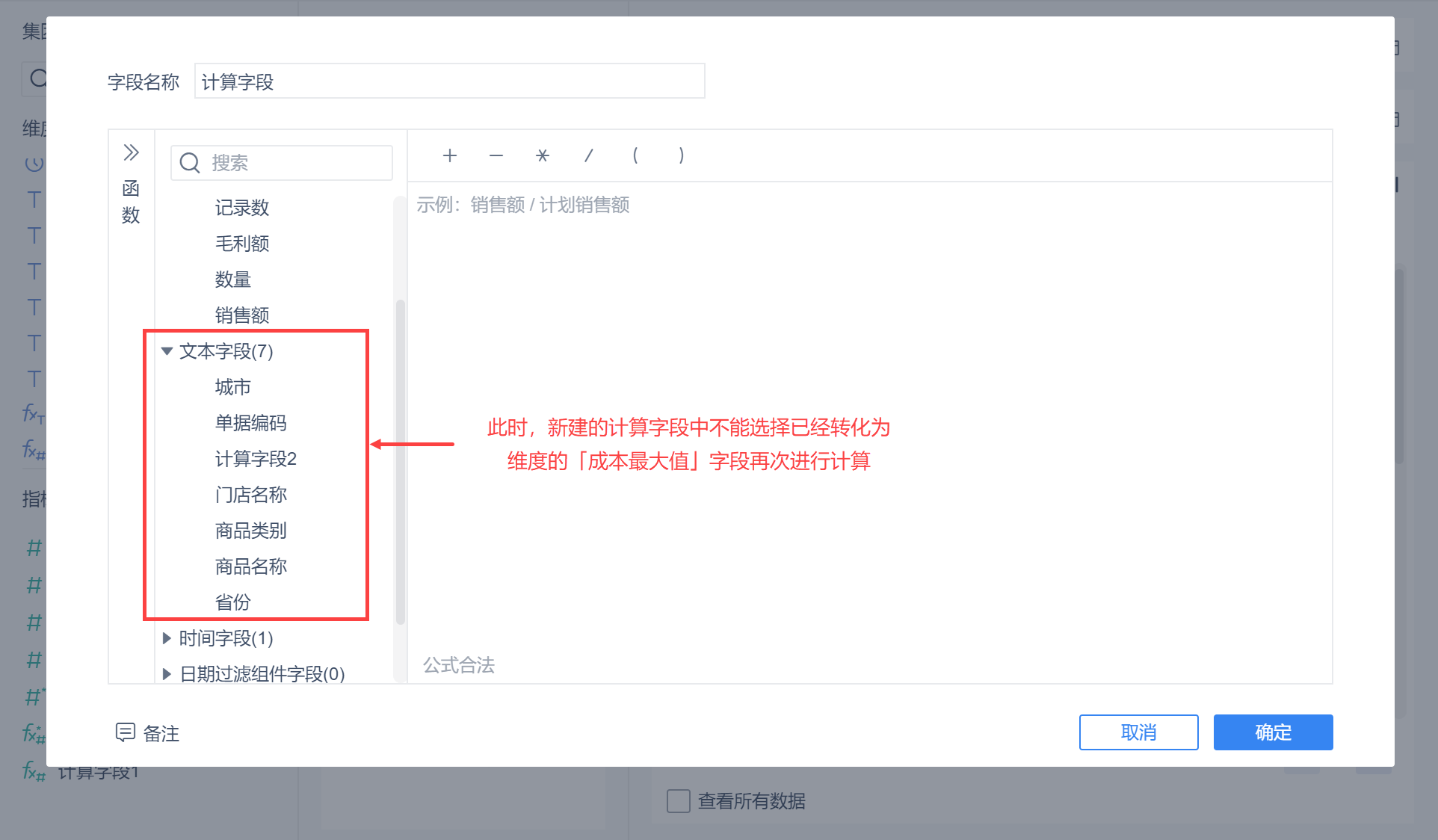Expand the 日期过滤组件字段(0) group
Viewport: 1438px width, 840px height.
[167, 673]
